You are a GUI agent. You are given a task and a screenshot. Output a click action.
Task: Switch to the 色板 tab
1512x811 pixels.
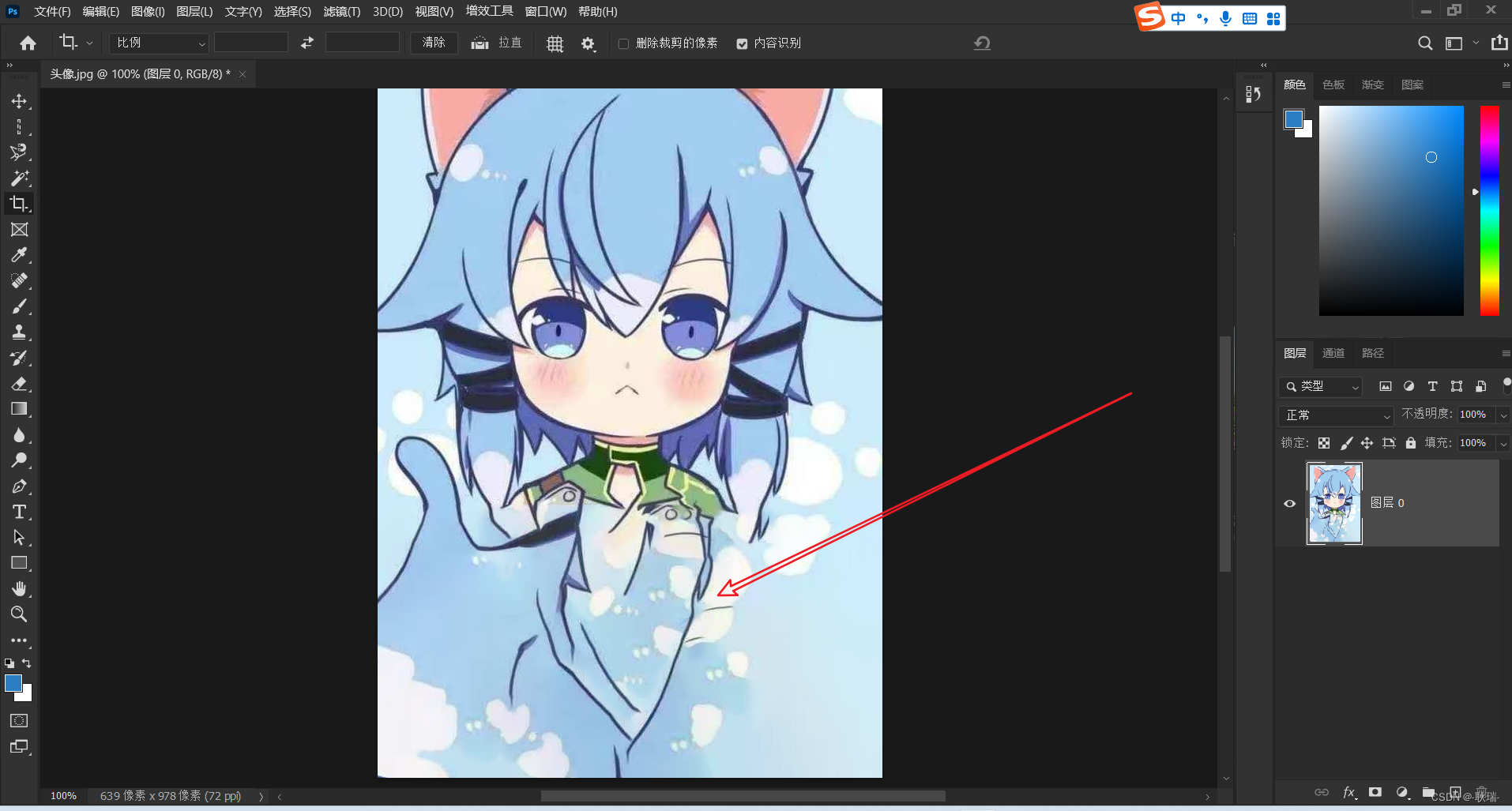tap(1333, 84)
